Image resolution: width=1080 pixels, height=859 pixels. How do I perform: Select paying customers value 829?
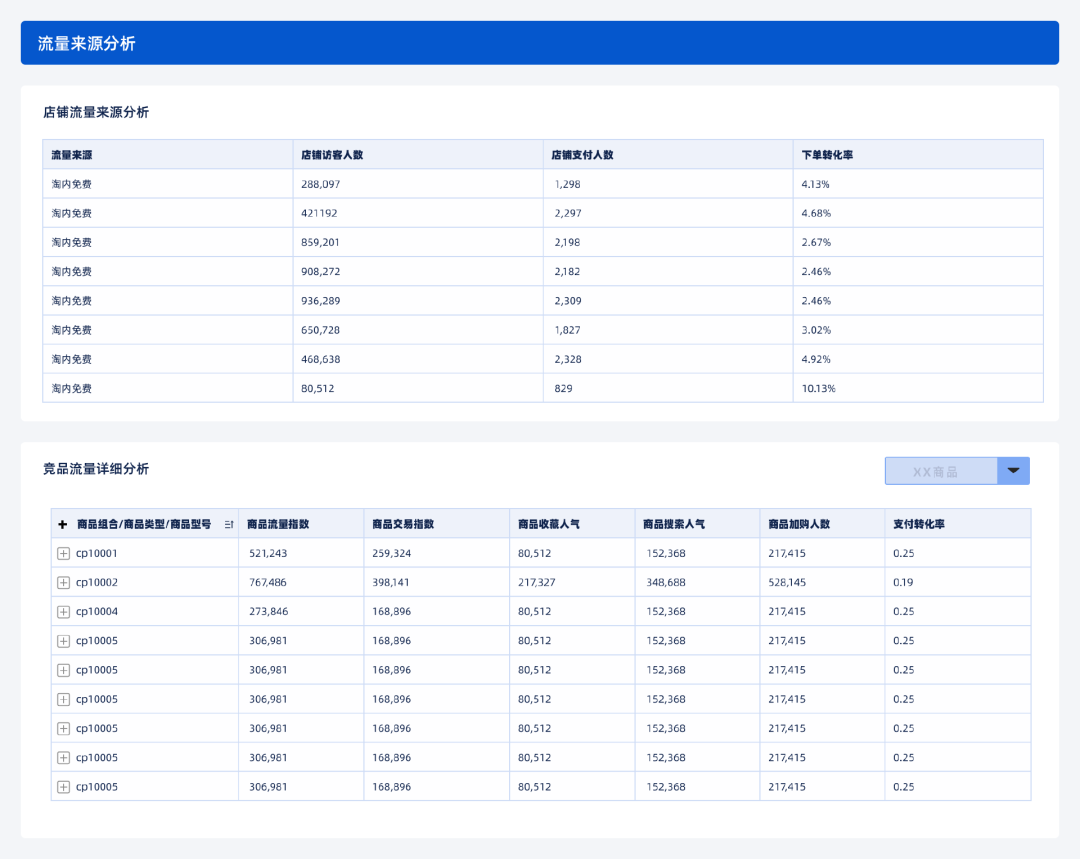[563, 389]
